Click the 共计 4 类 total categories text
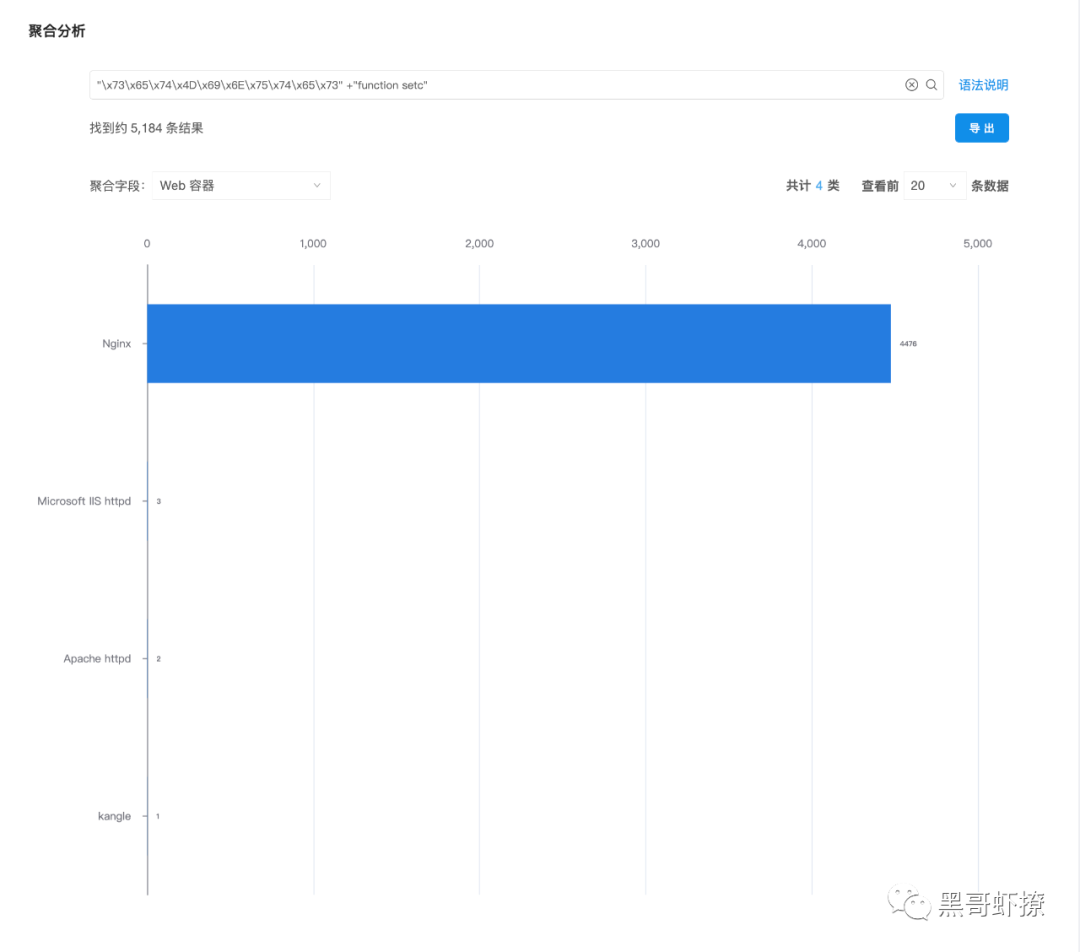1080x952 pixels. coord(813,185)
